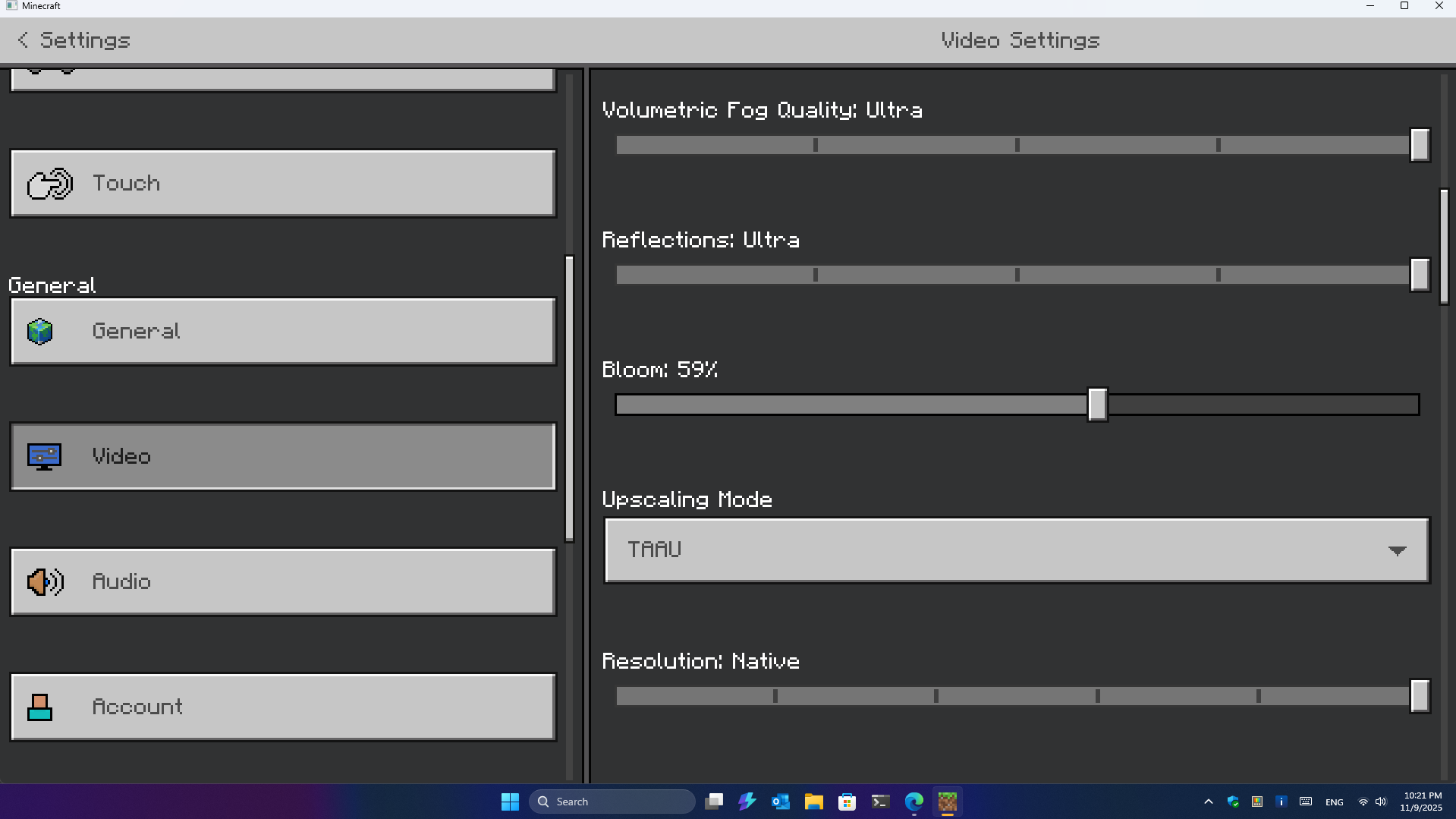The image size is (1456, 819).
Task: Click the back arrow next to Settings
Action: 23,40
